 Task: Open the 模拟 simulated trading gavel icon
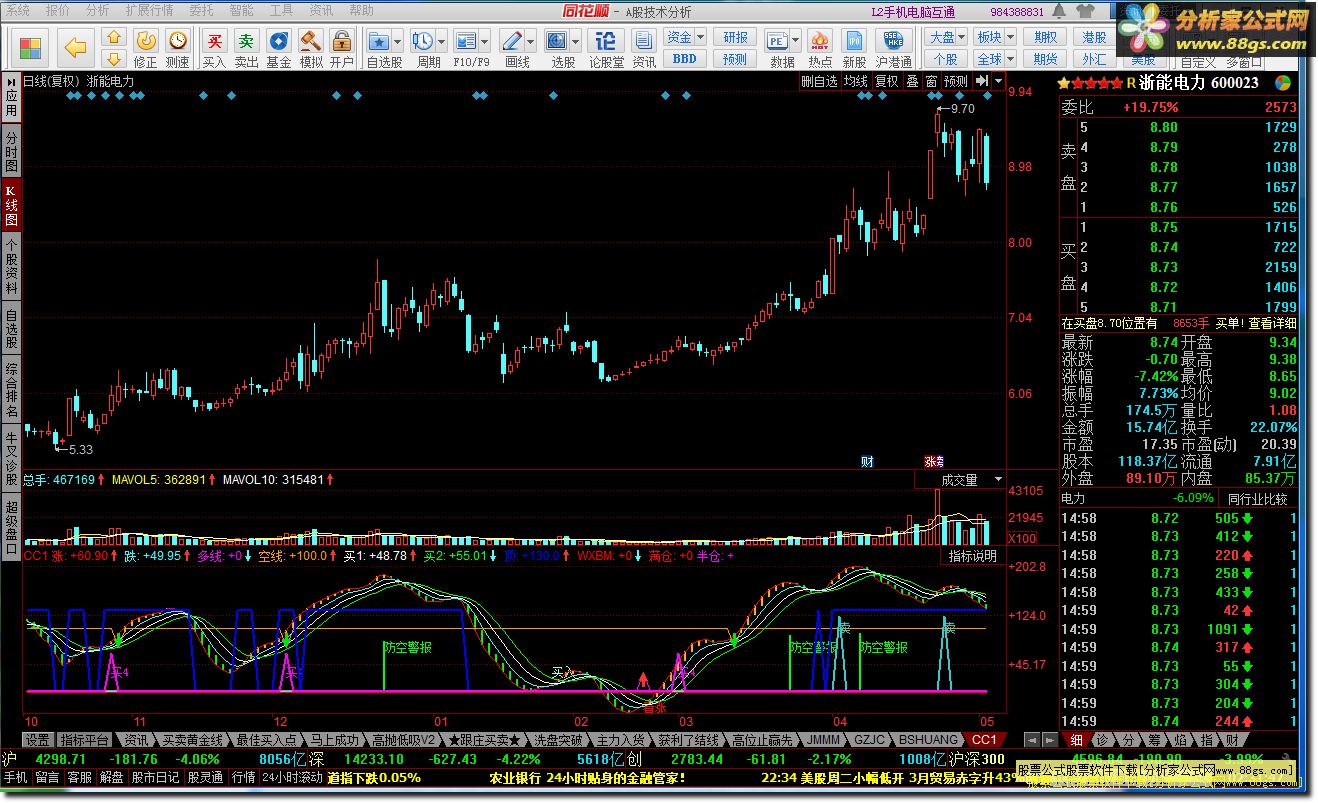(311, 47)
